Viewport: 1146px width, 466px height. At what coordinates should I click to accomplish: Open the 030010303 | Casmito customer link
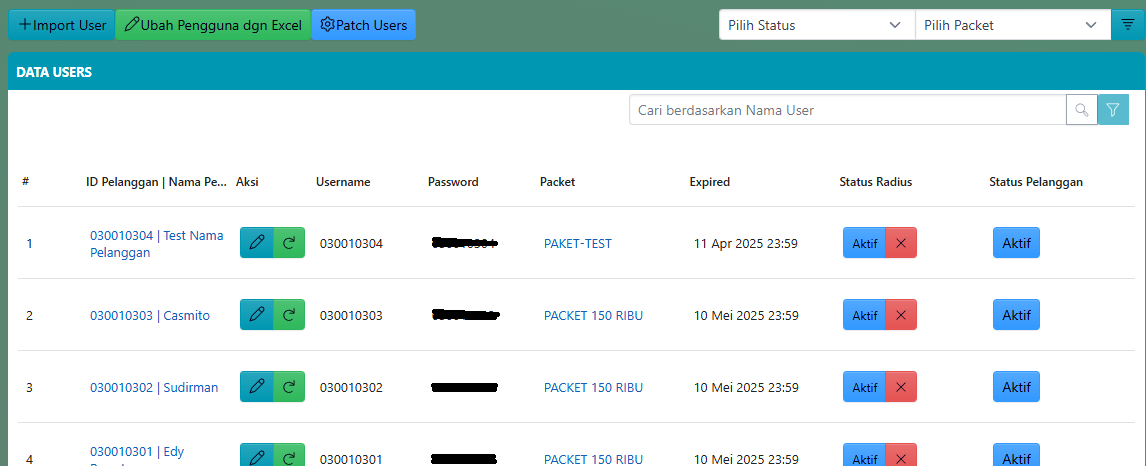pyautogui.click(x=150, y=315)
